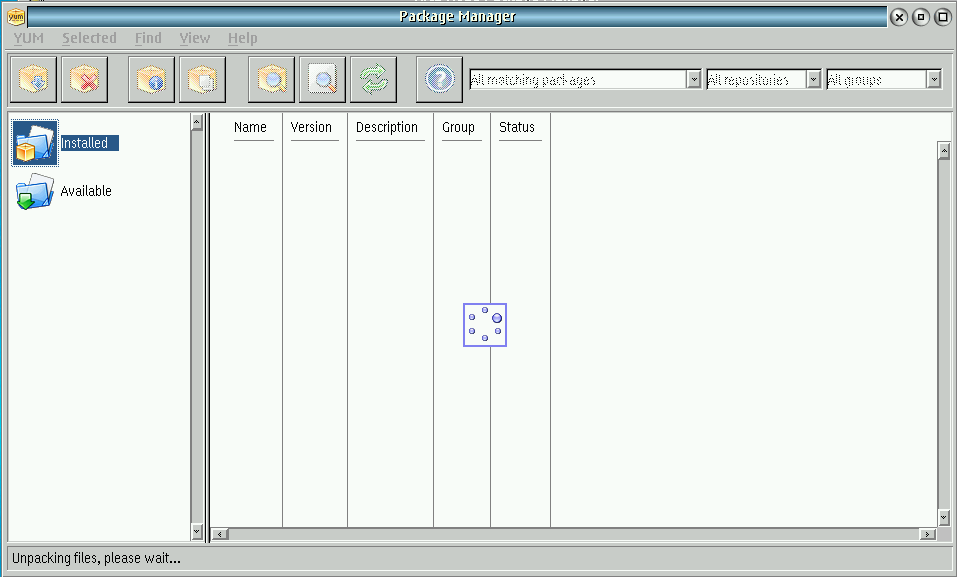Click the yum logo in the title bar

(16, 16)
